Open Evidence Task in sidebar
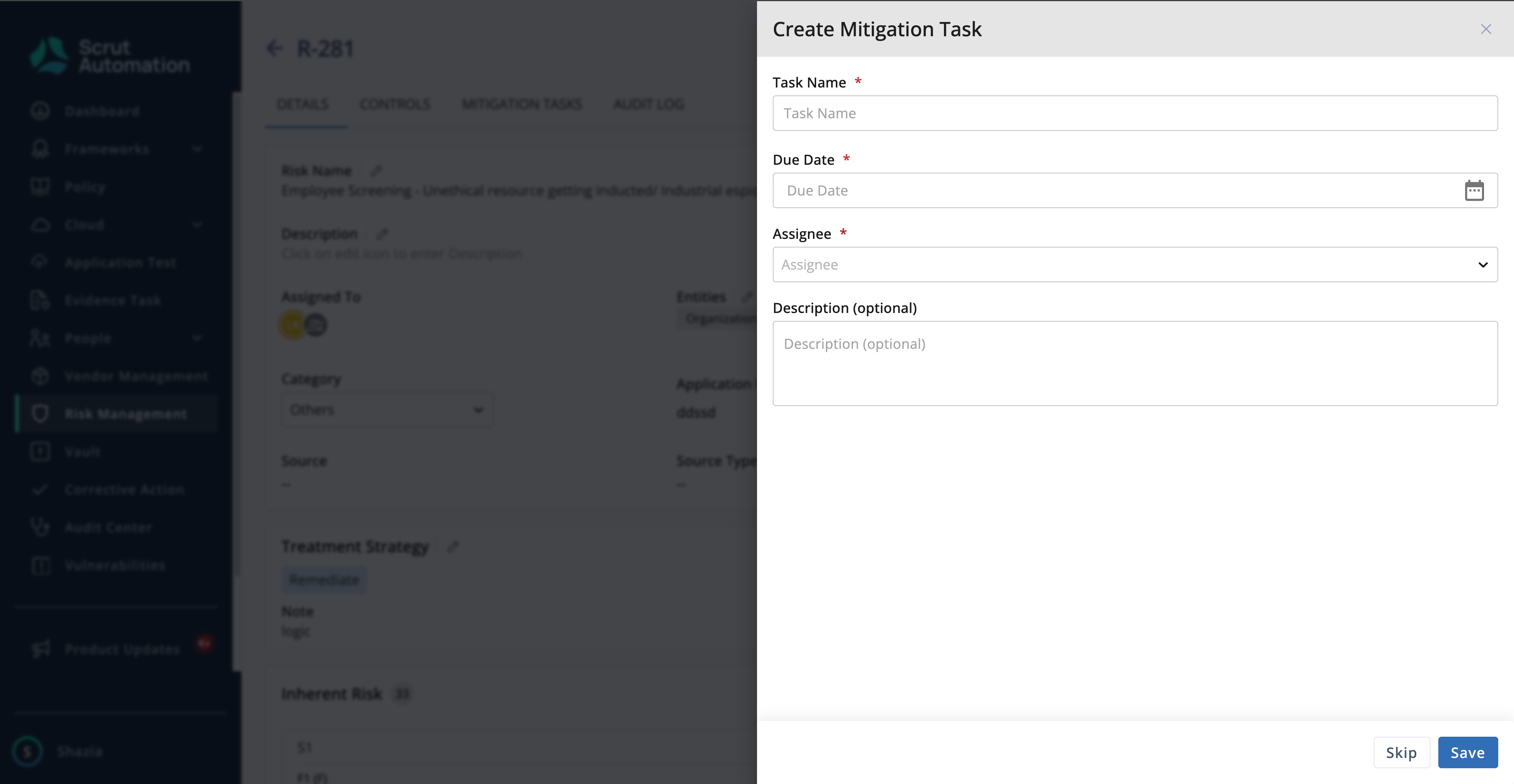The image size is (1514, 784). click(113, 300)
